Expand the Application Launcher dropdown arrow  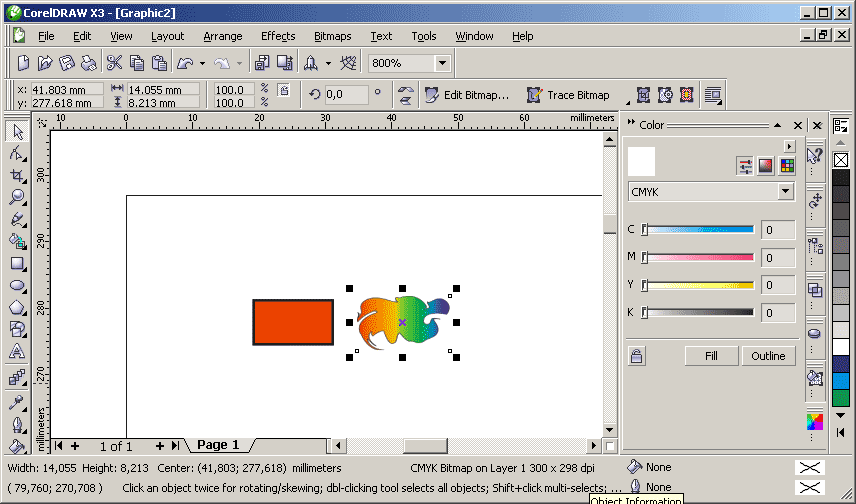329,63
